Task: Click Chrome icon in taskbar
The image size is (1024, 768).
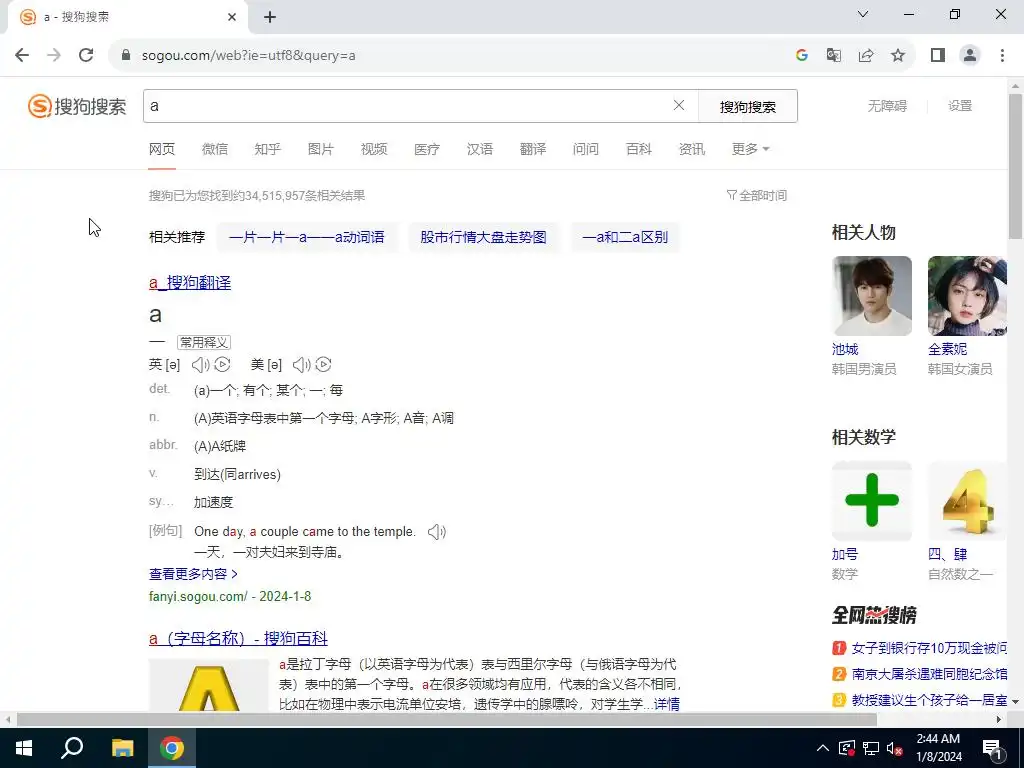Action: pos(172,748)
